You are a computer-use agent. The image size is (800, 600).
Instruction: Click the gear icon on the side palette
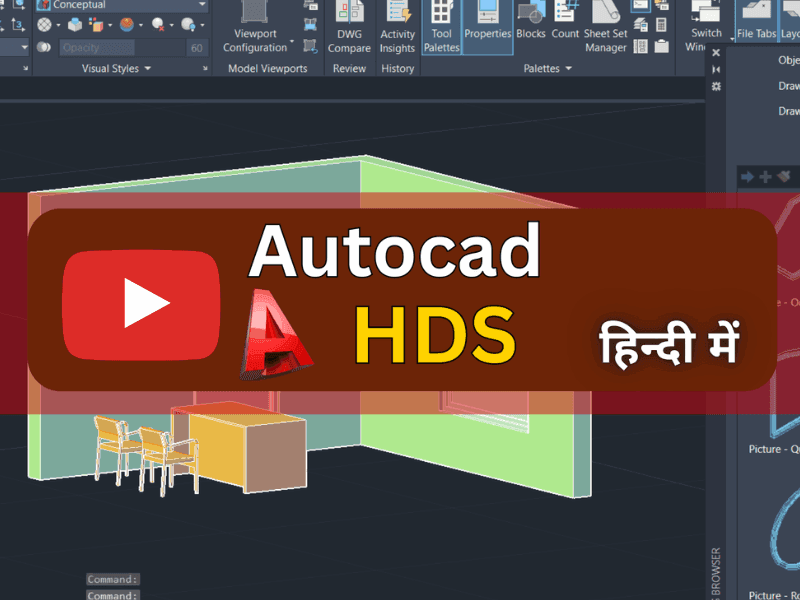coord(716,86)
